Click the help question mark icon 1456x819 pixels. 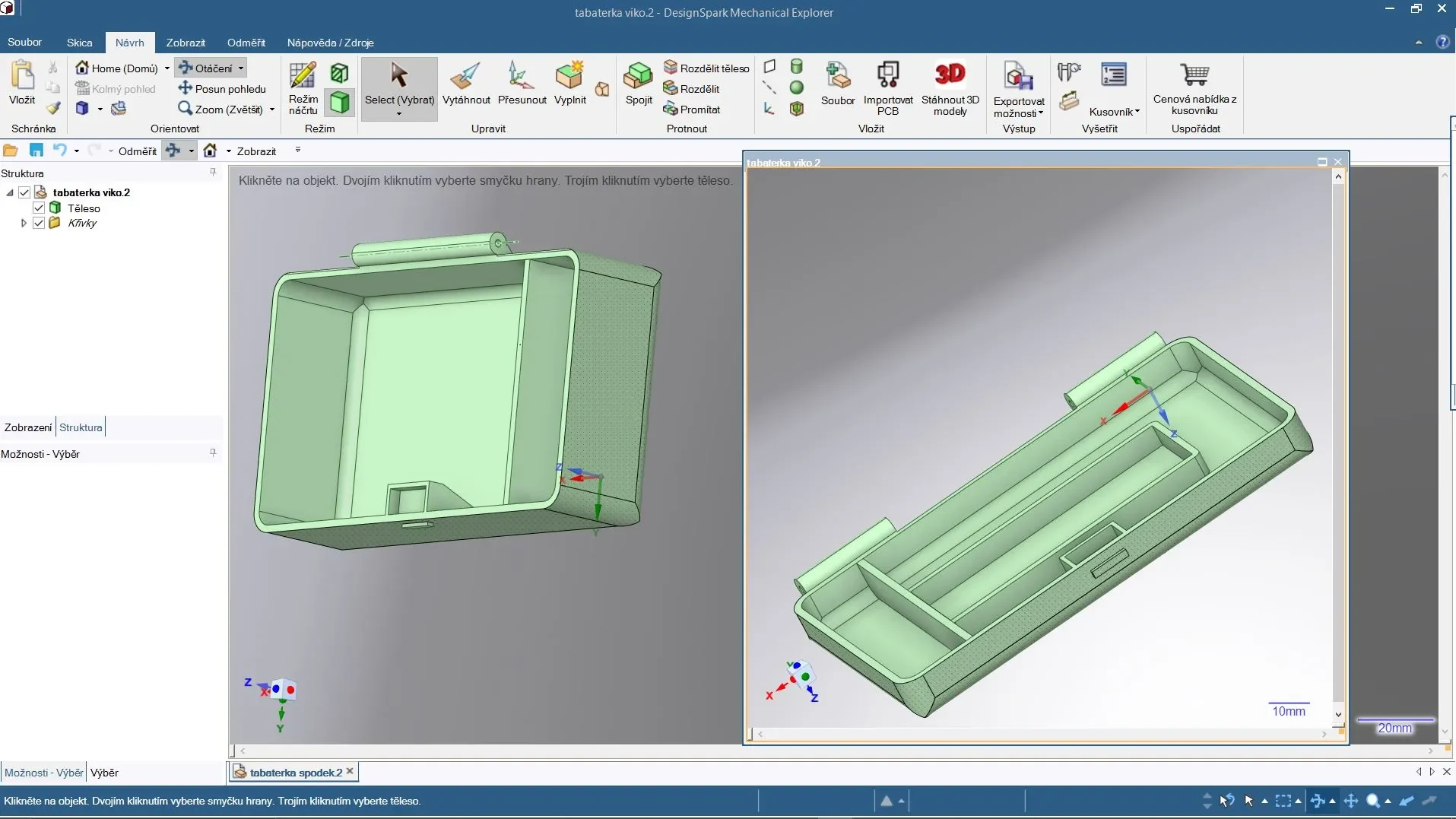pyautogui.click(x=1442, y=43)
